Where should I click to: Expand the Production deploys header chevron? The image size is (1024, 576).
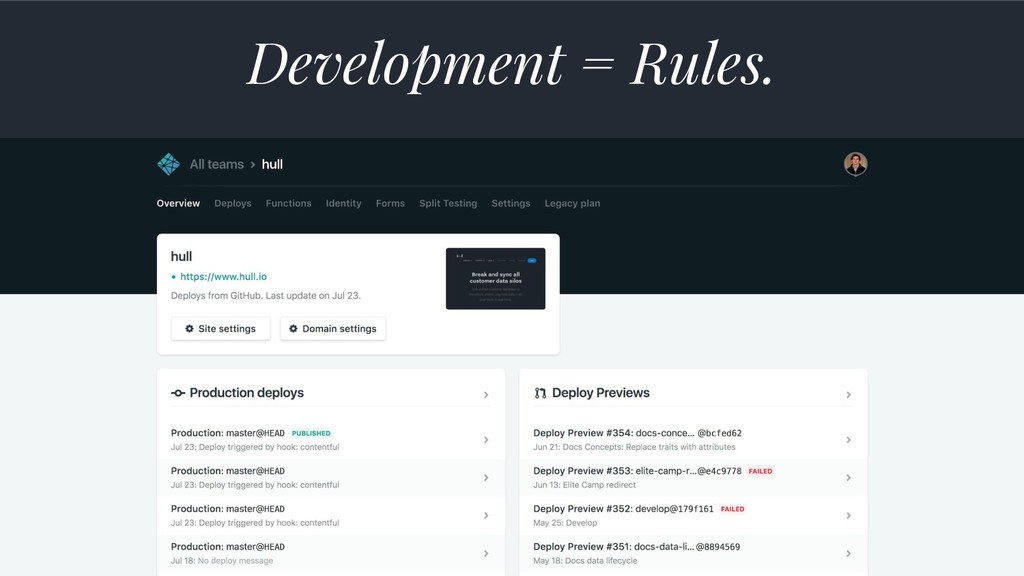click(486, 394)
